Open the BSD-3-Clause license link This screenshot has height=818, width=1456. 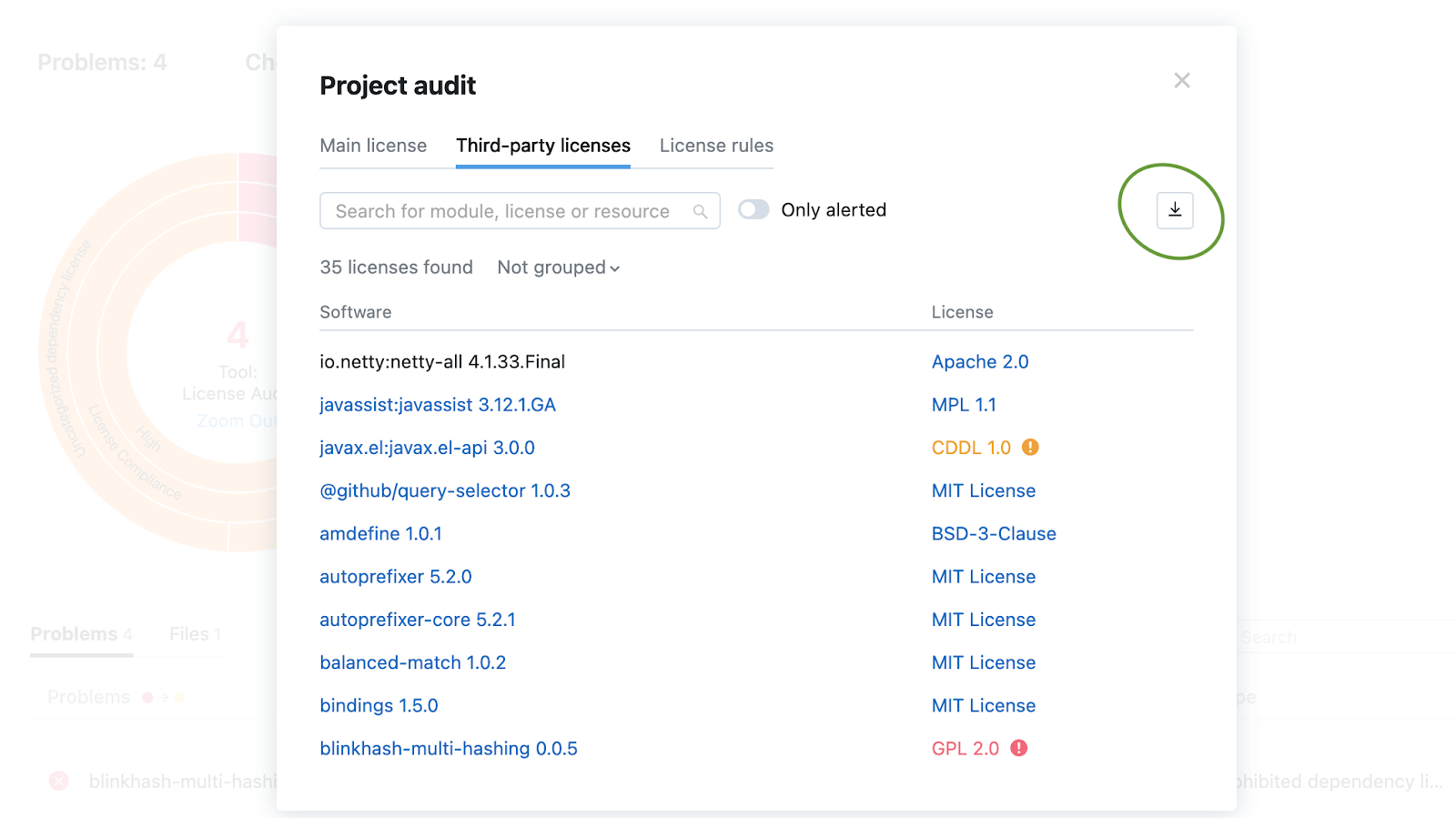point(994,534)
